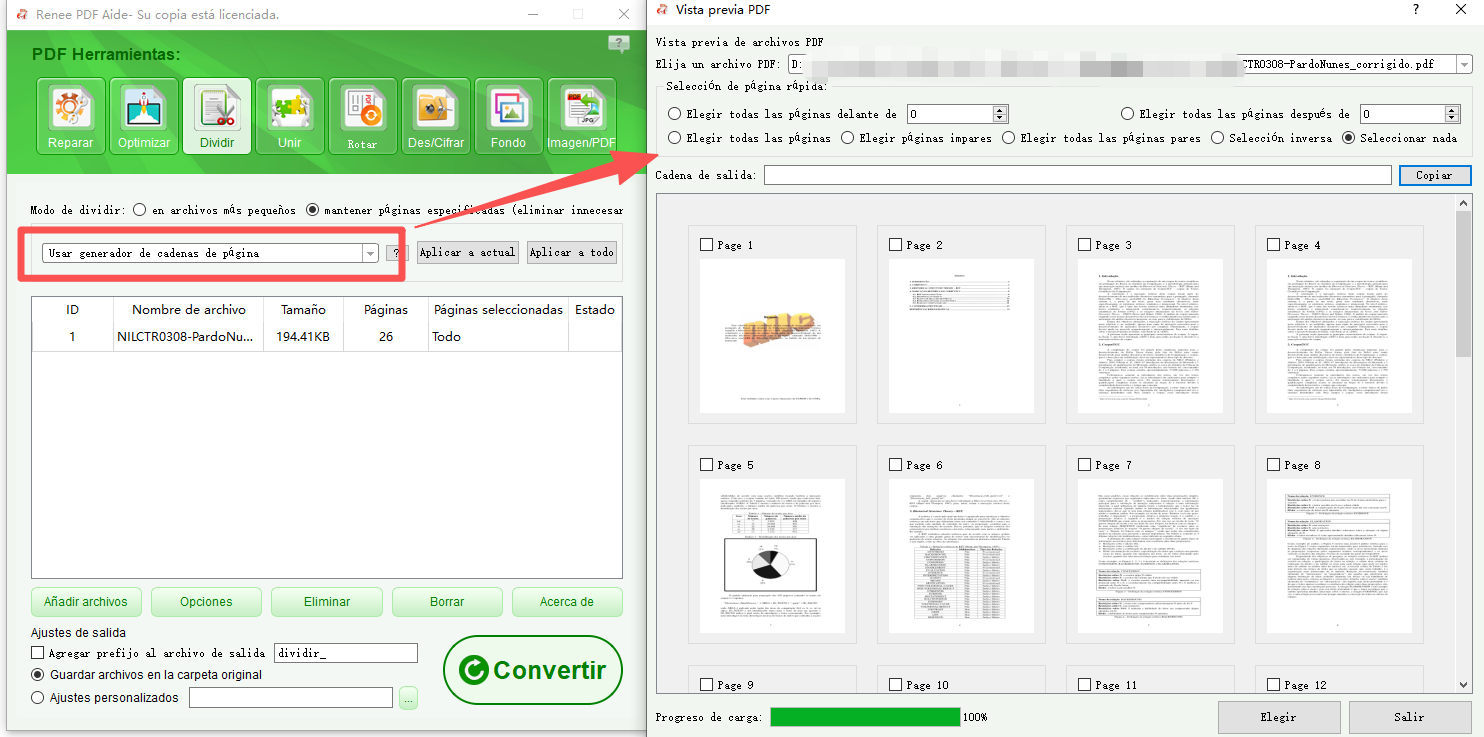
Task: Open the Unir merge tool
Action: tap(289, 116)
